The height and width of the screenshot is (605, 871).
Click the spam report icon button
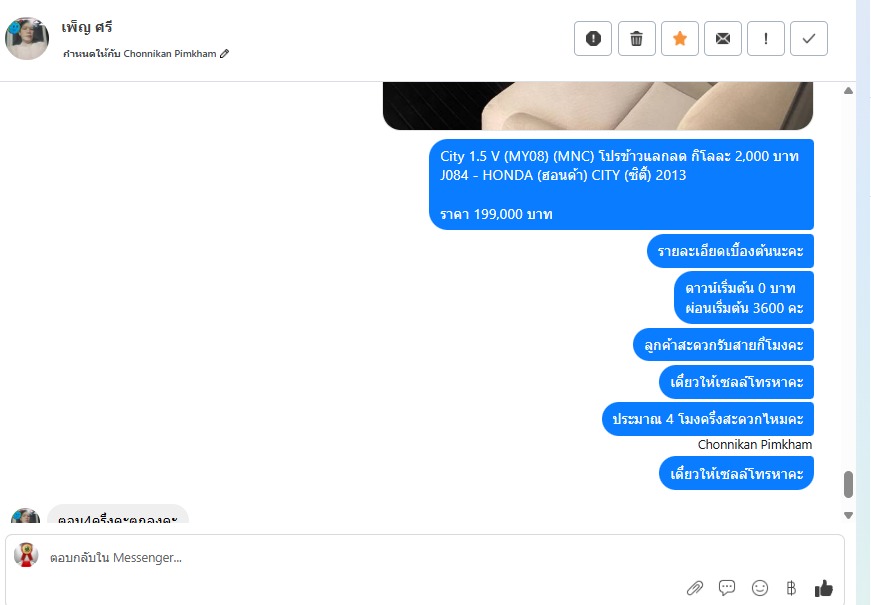point(593,38)
